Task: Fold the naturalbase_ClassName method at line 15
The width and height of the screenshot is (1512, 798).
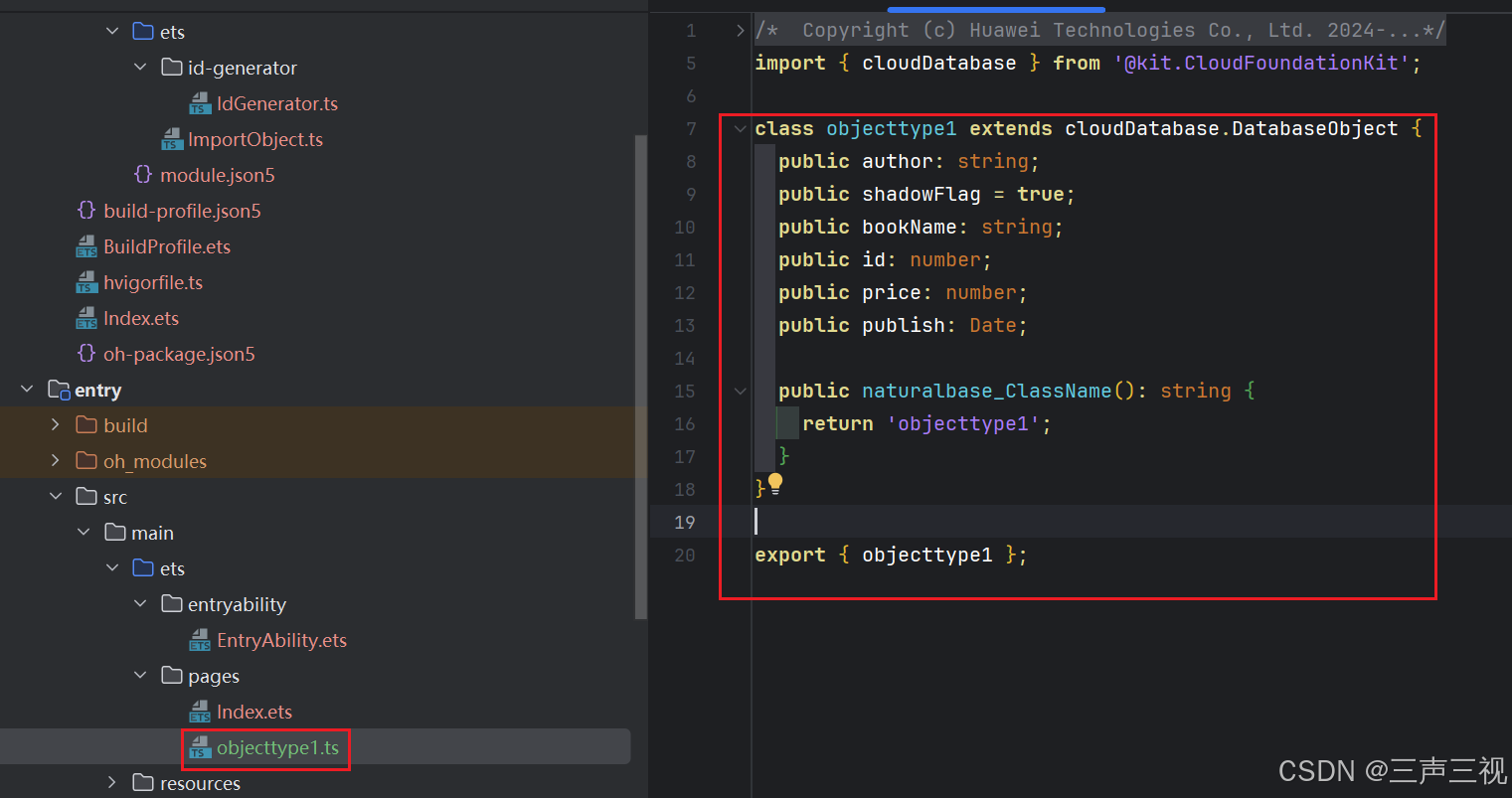Action: tap(740, 392)
